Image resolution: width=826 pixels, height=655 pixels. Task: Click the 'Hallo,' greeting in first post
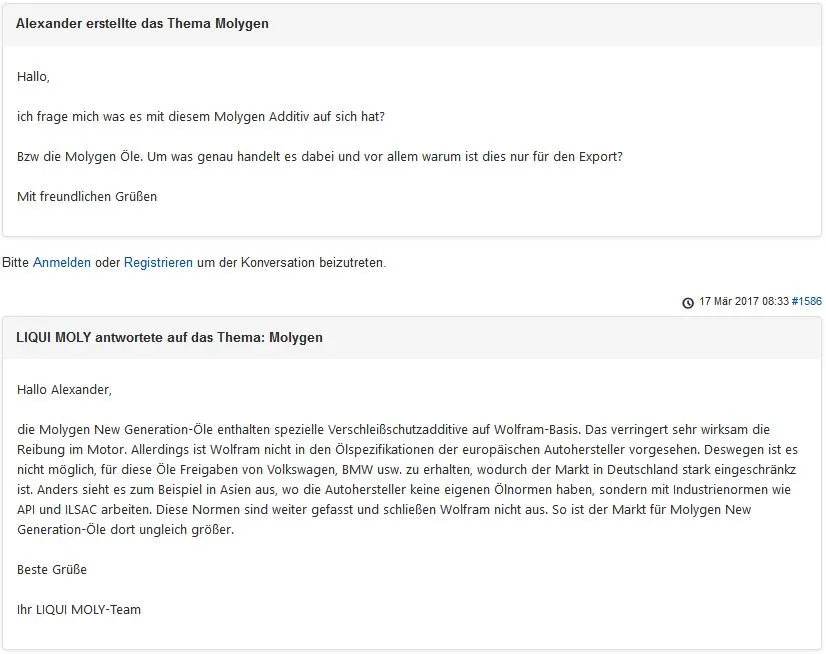[33, 77]
